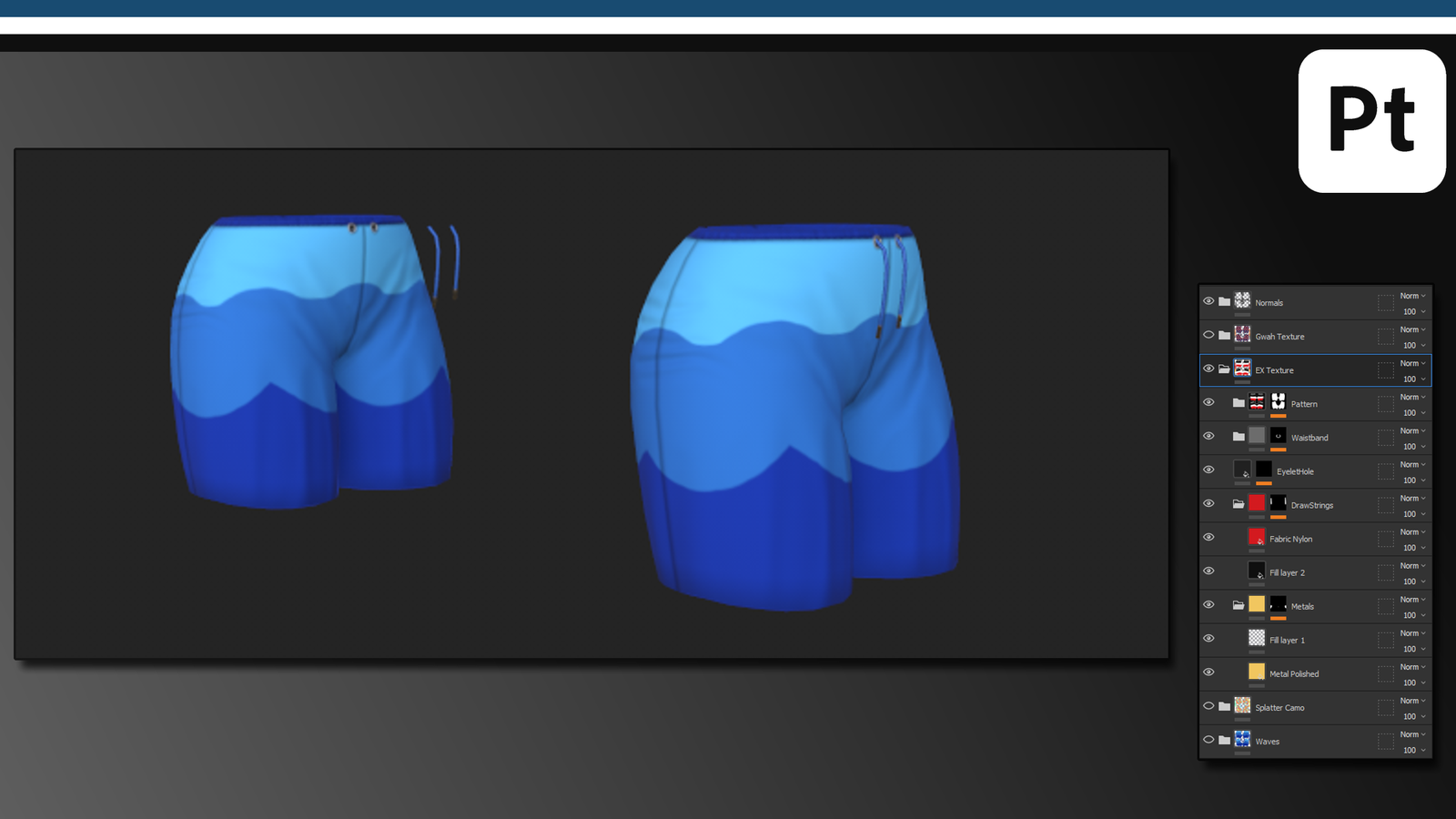Select the Fill layer 2 layer name
Viewport: 1456px width, 819px height.
[1287, 572]
